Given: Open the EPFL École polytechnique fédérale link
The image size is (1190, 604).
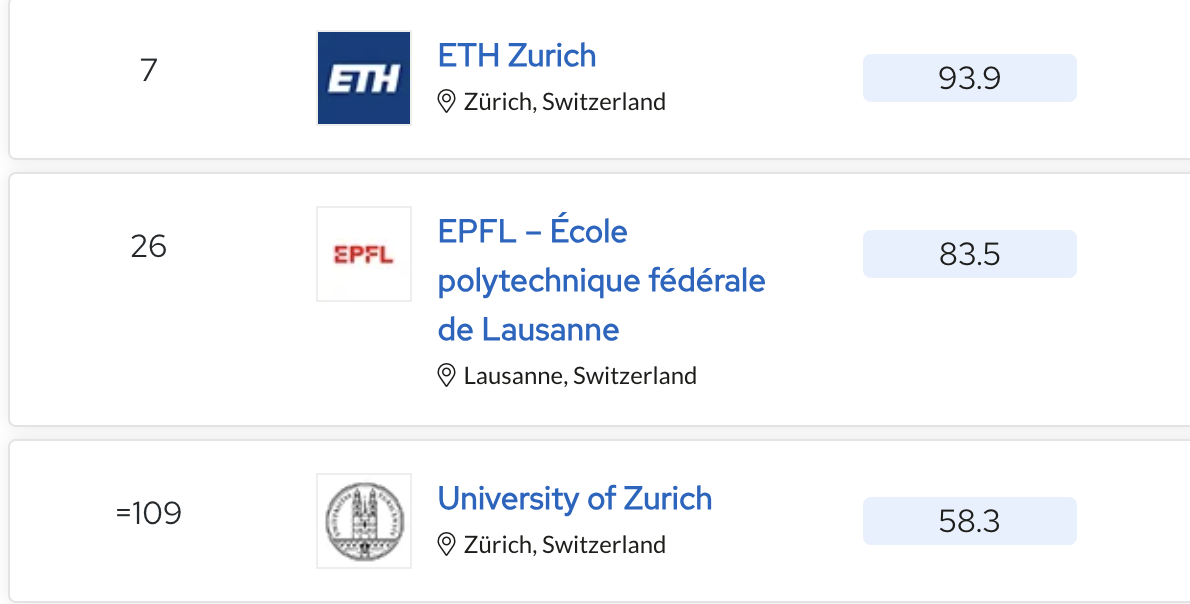Looking at the screenshot, I should point(601,281).
